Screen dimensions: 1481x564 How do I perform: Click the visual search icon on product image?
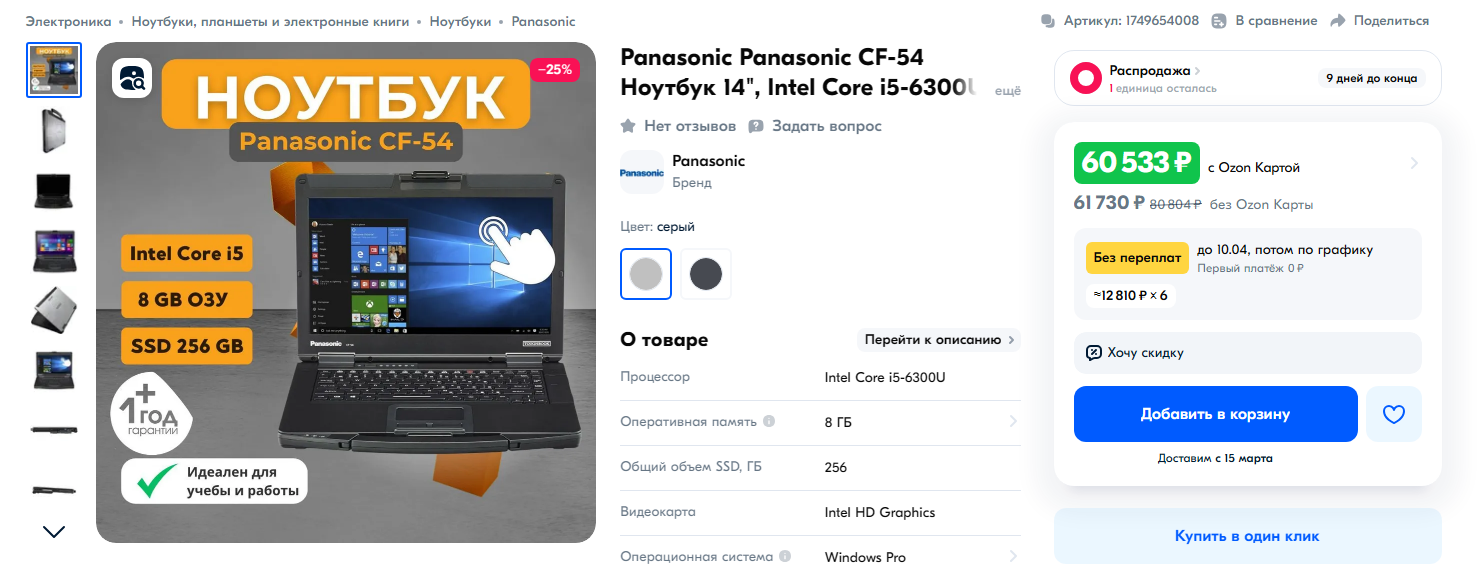[x=132, y=78]
